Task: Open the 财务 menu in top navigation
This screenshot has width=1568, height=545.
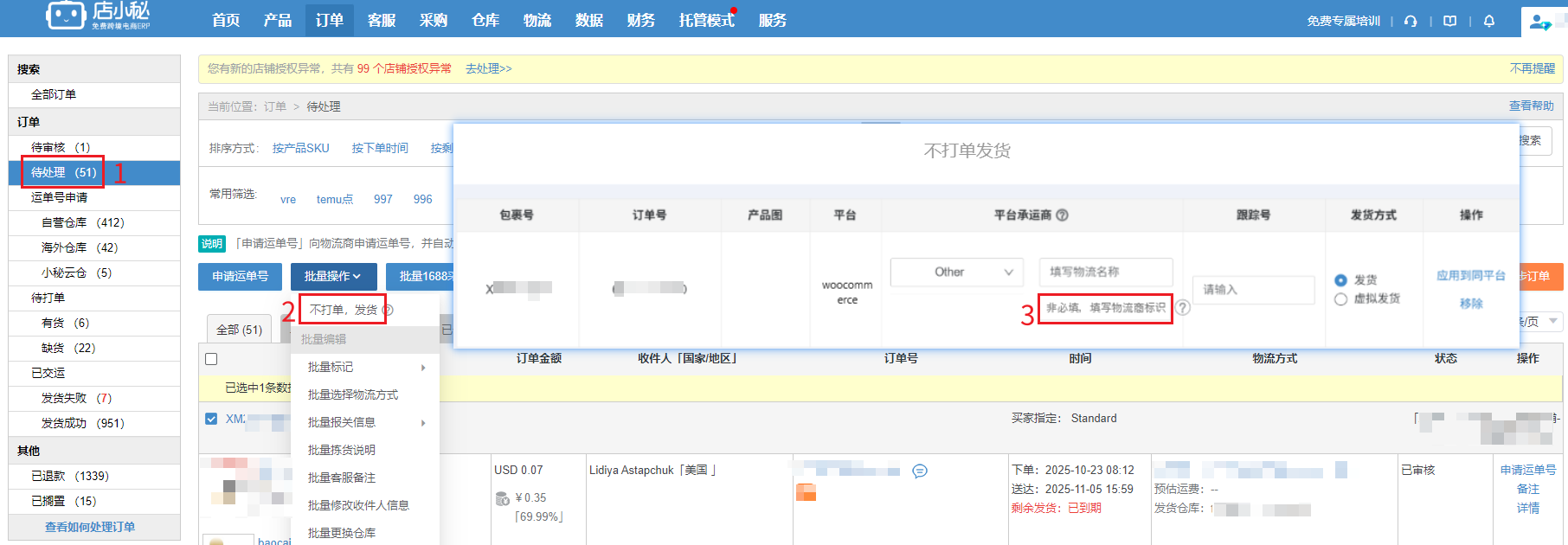Action: (640, 20)
